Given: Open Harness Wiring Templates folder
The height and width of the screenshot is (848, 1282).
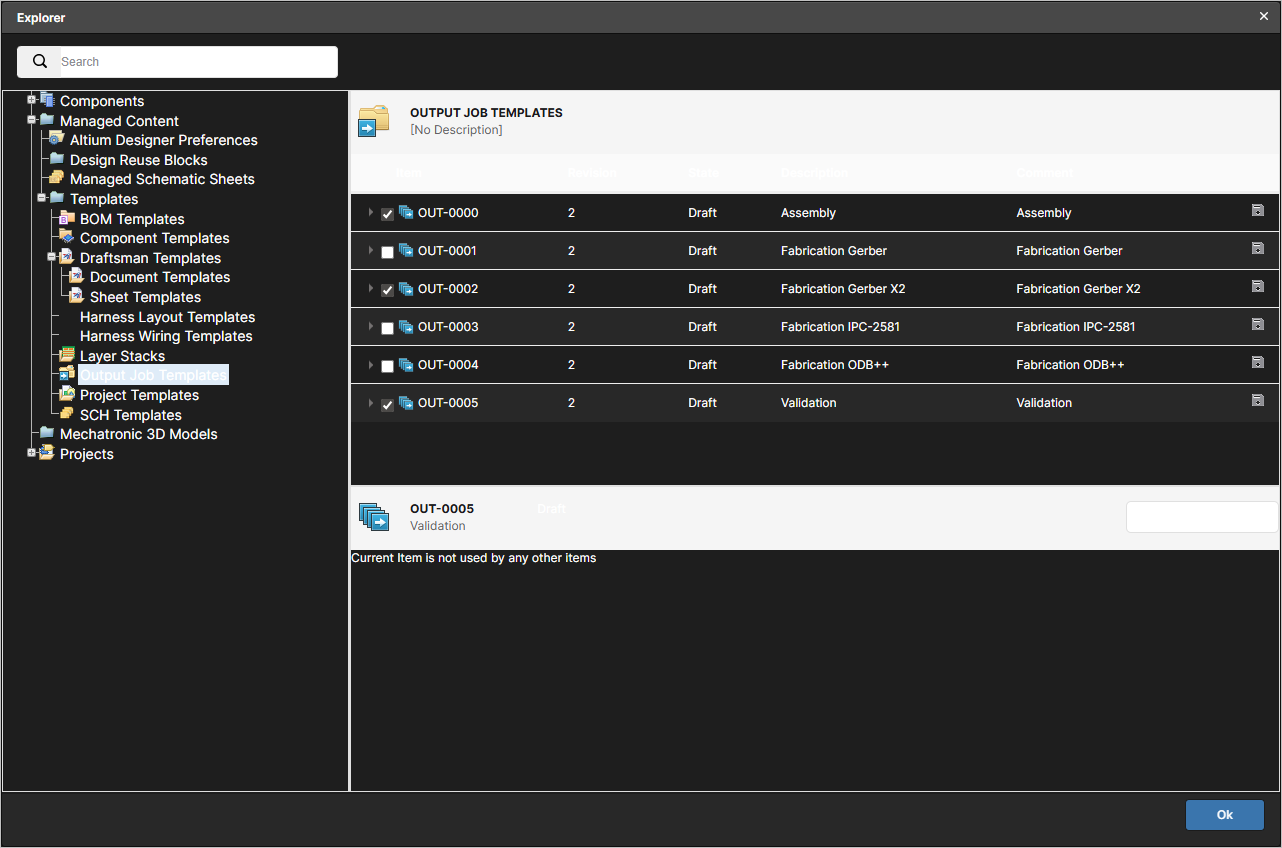Looking at the screenshot, I should click(x=166, y=336).
